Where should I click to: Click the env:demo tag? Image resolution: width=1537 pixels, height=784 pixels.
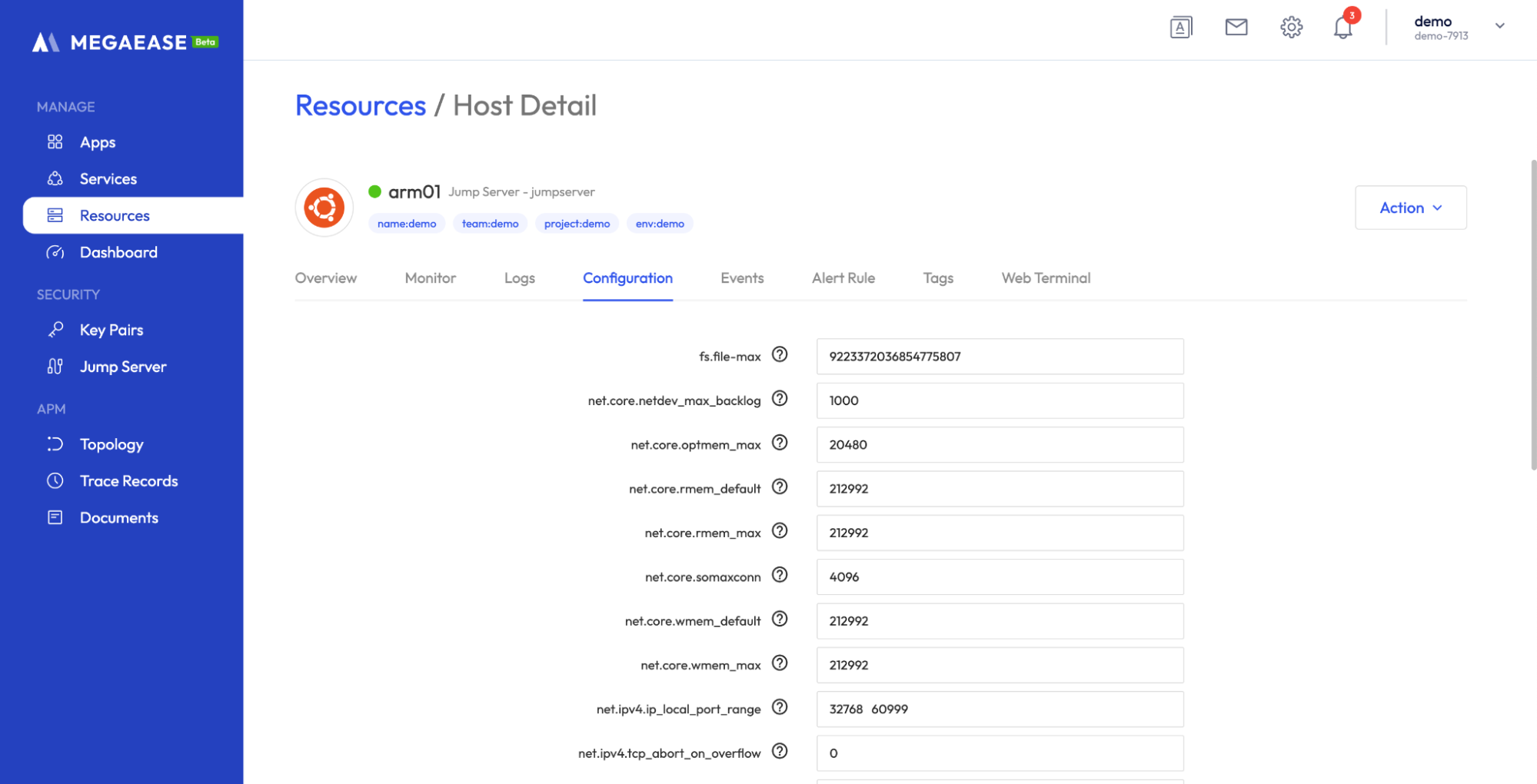coord(659,224)
